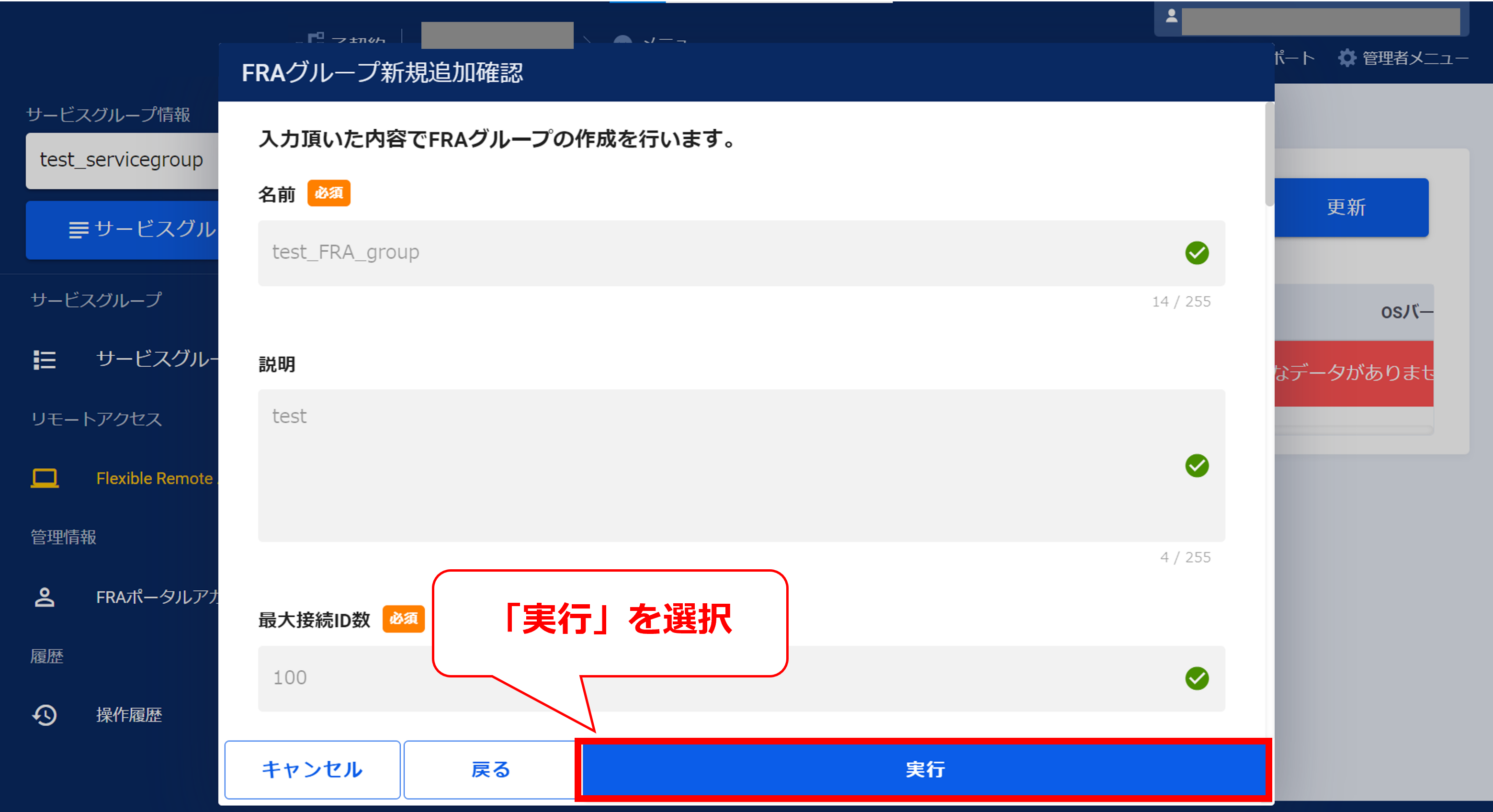
Task: Click the user account icon at top
Action: [1171, 16]
